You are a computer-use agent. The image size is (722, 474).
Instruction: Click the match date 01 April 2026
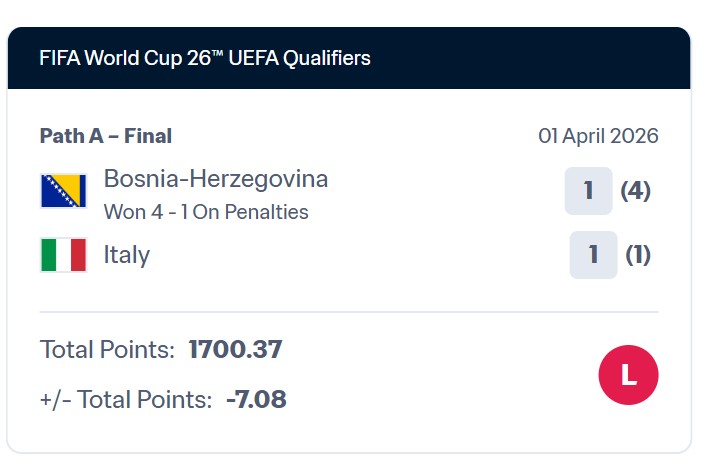coord(598,136)
